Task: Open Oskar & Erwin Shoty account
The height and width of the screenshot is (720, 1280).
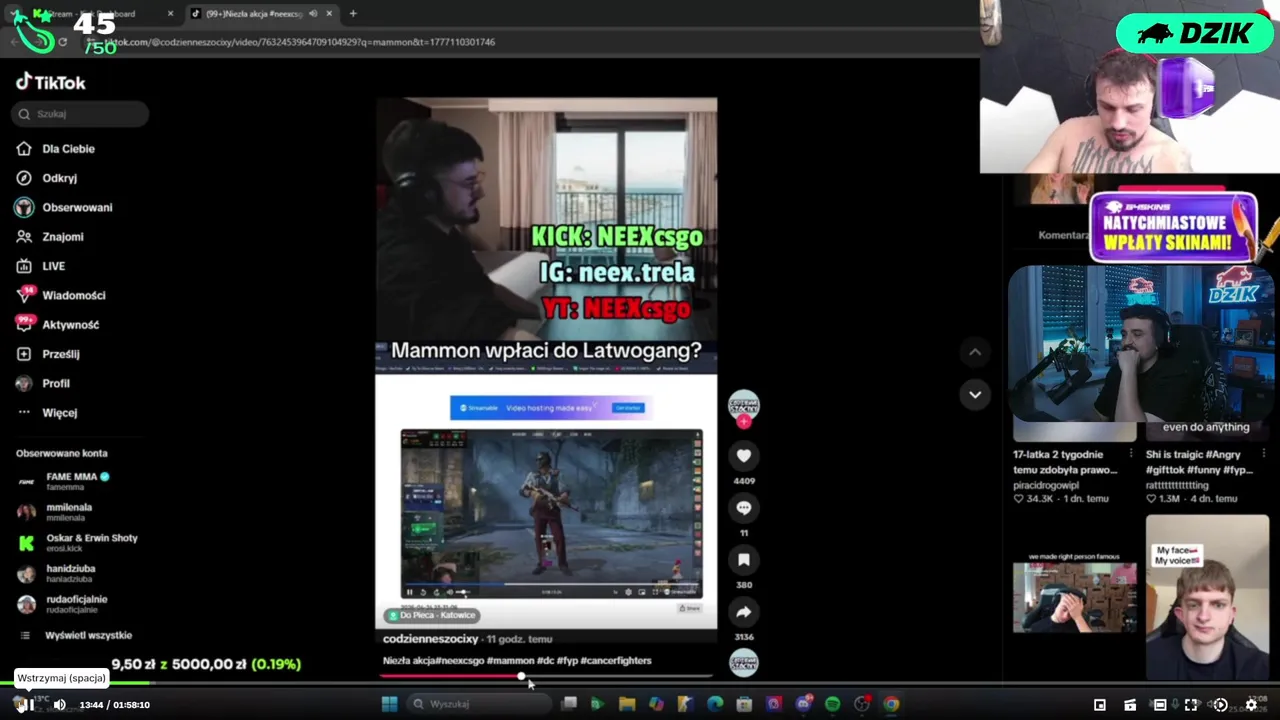Action: [x=78, y=543]
